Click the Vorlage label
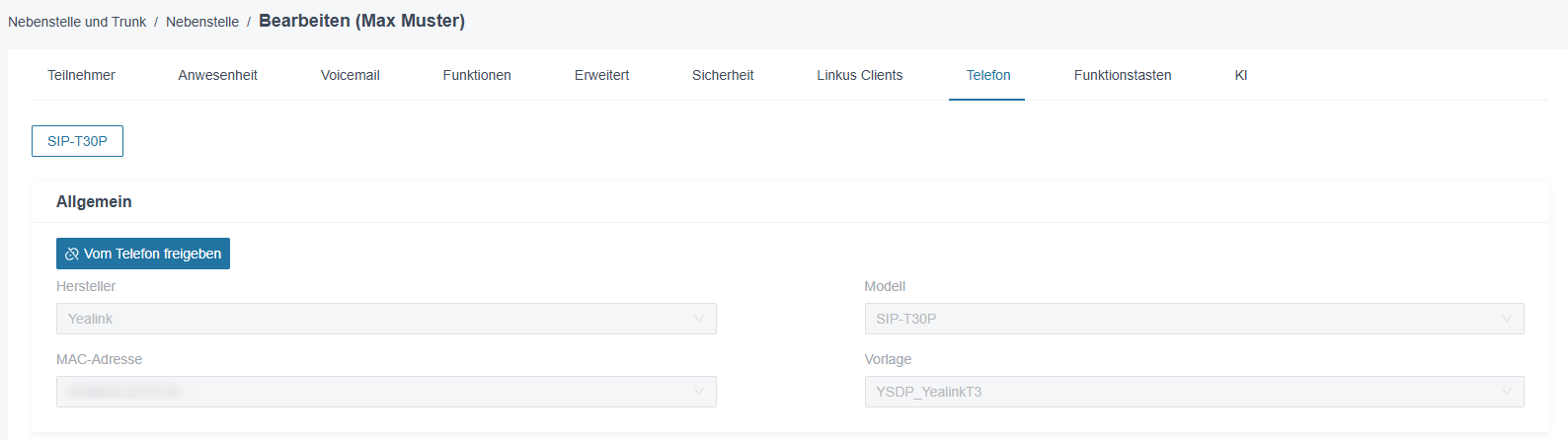The width and height of the screenshot is (1568, 440). (888, 359)
